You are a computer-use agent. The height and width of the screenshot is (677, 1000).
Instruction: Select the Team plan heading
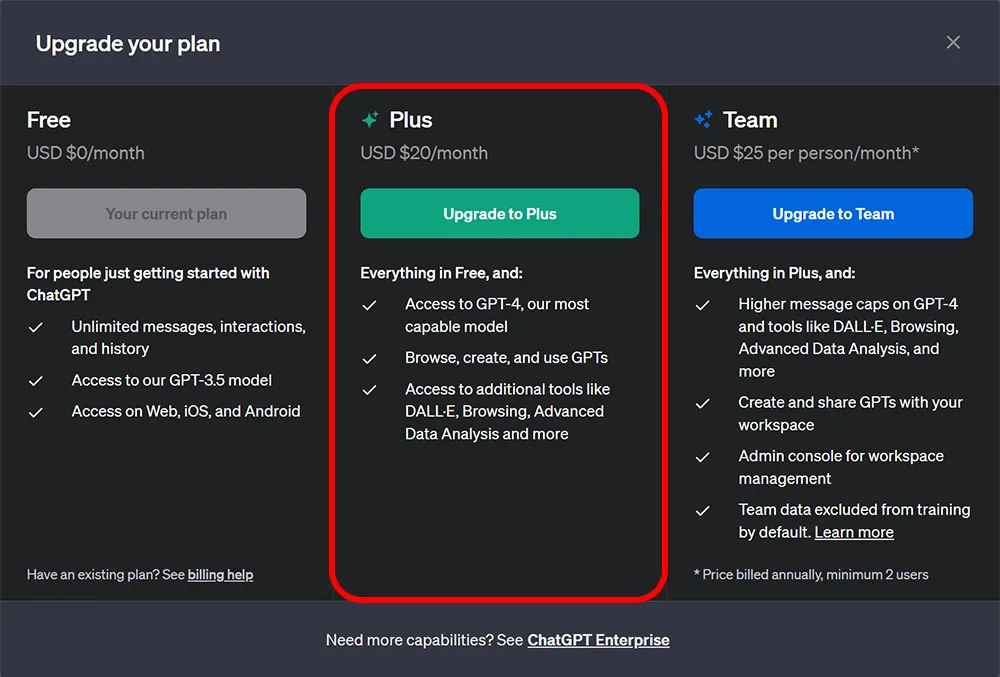pos(750,120)
